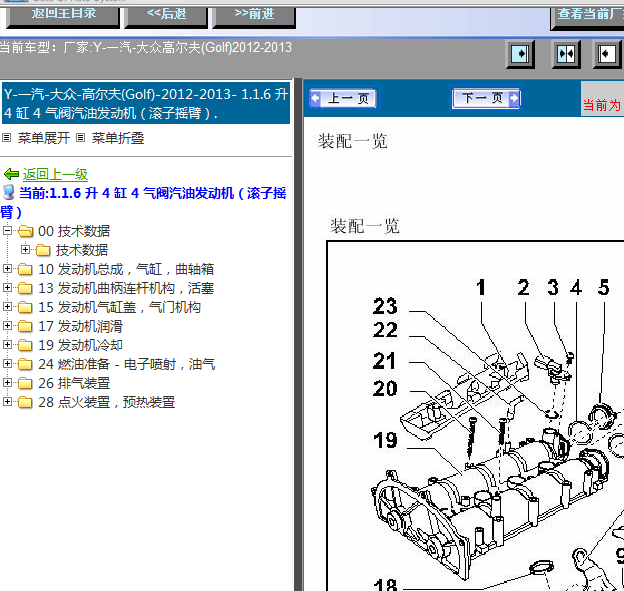The width and height of the screenshot is (624, 591).
Task: Click part number 19 in diagram
Action: (385, 440)
